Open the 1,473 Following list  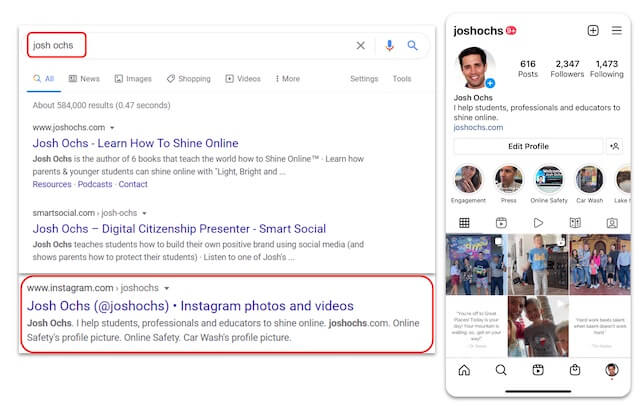607,69
